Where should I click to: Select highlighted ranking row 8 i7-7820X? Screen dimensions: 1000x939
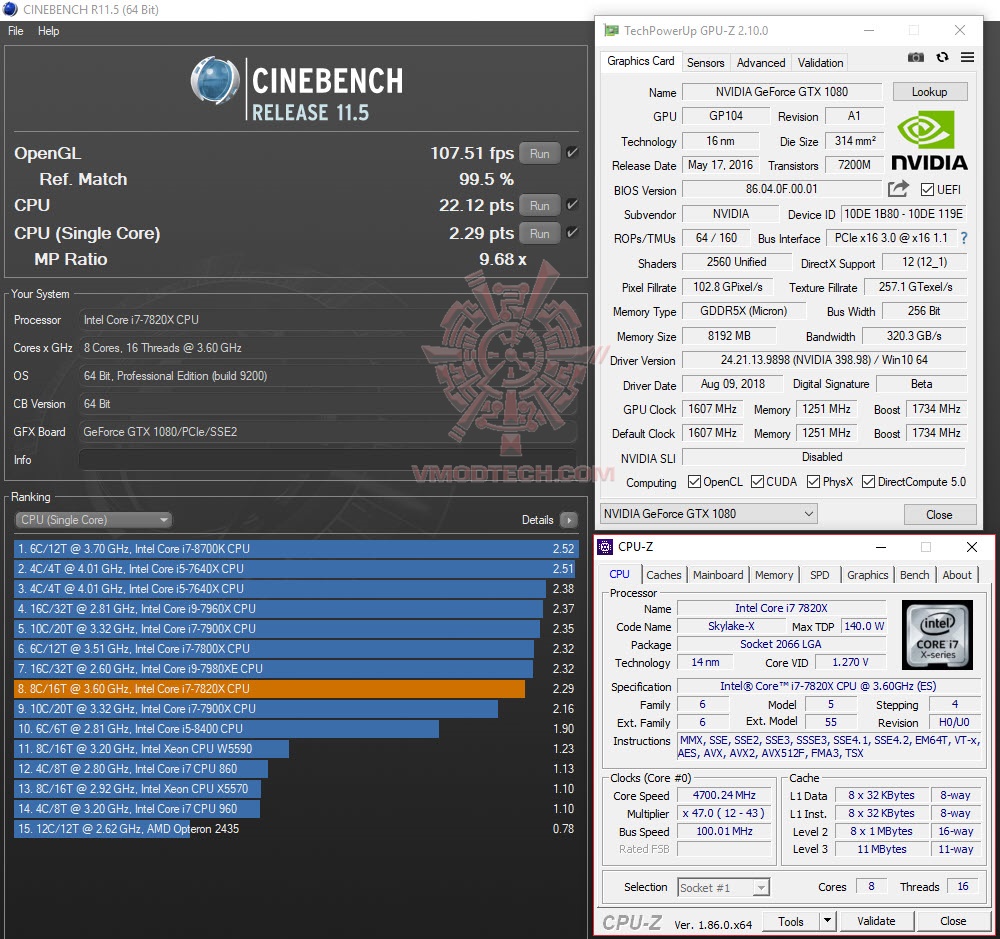coord(296,688)
